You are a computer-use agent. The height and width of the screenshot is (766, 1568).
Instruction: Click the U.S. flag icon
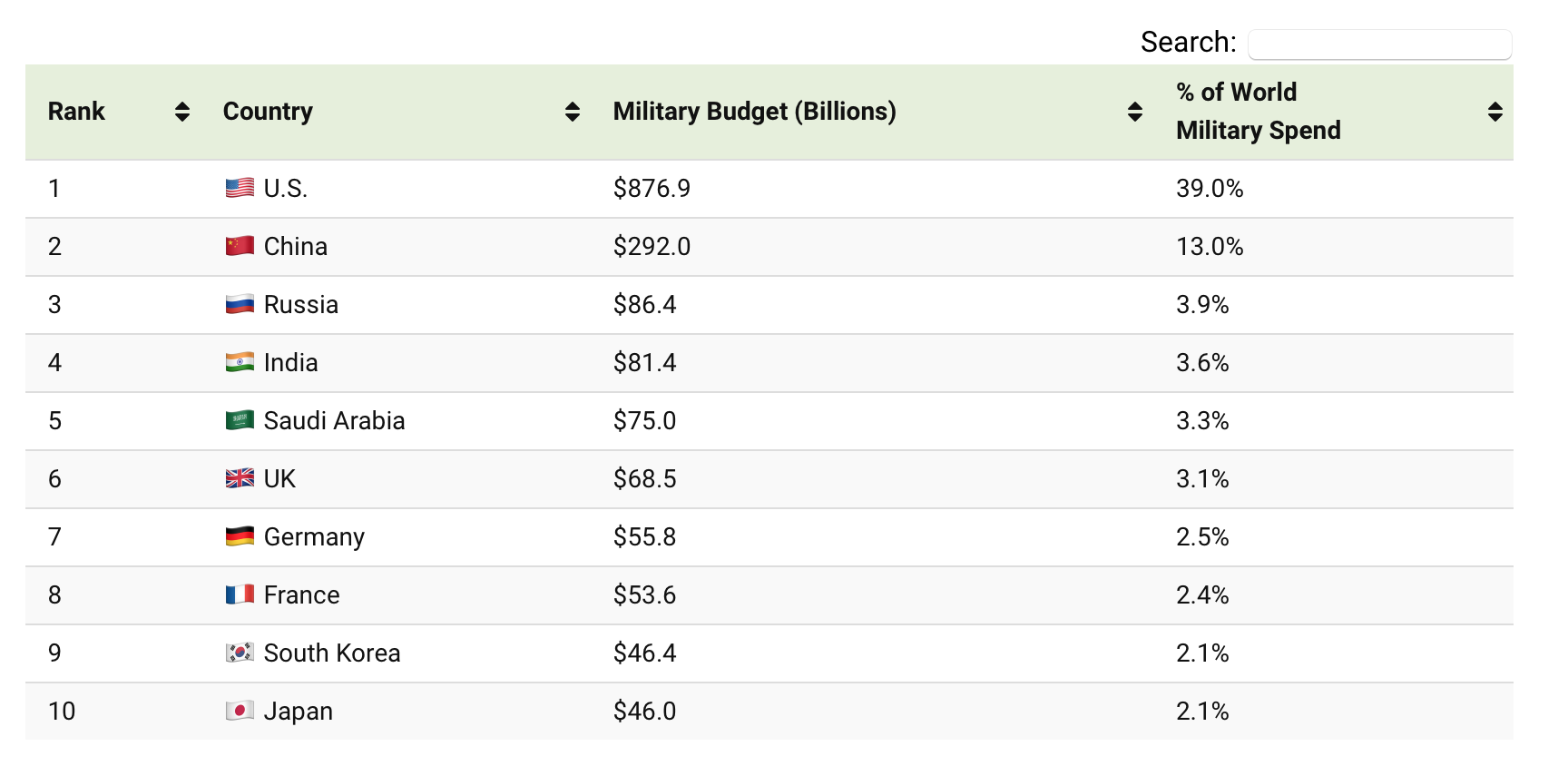[x=240, y=188]
